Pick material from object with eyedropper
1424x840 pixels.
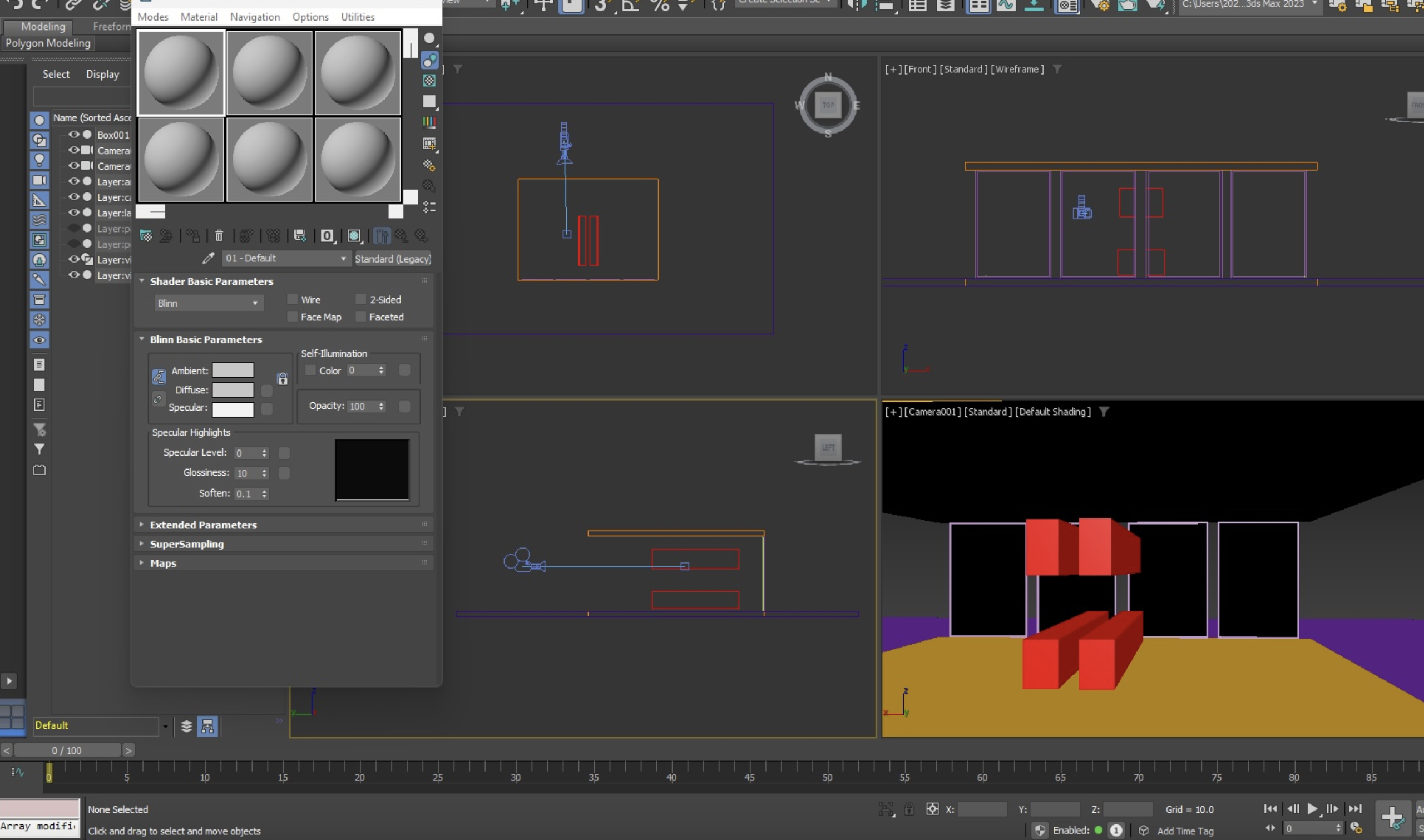tap(208, 258)
